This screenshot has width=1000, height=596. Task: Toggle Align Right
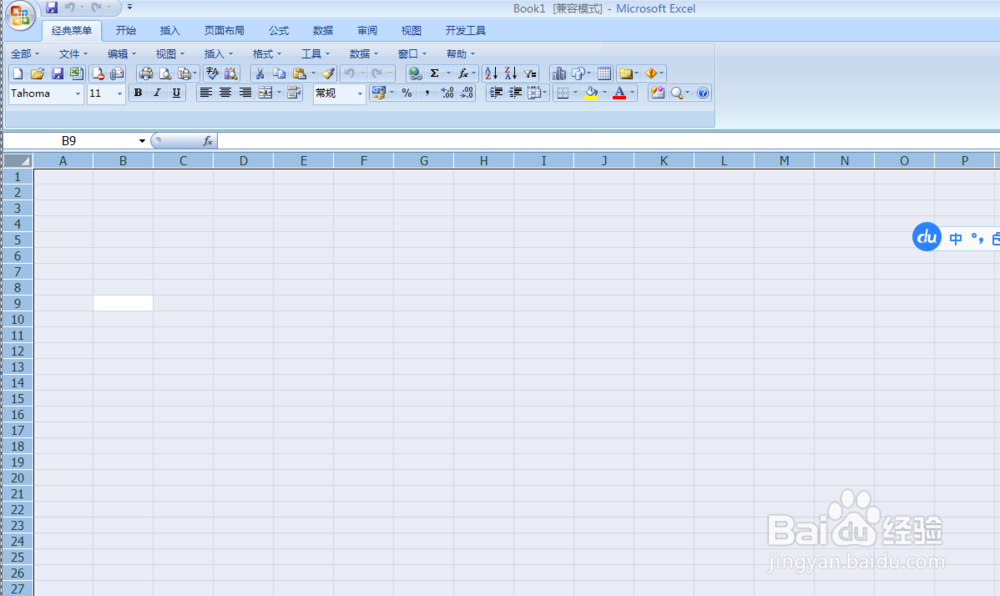point(245,93)
